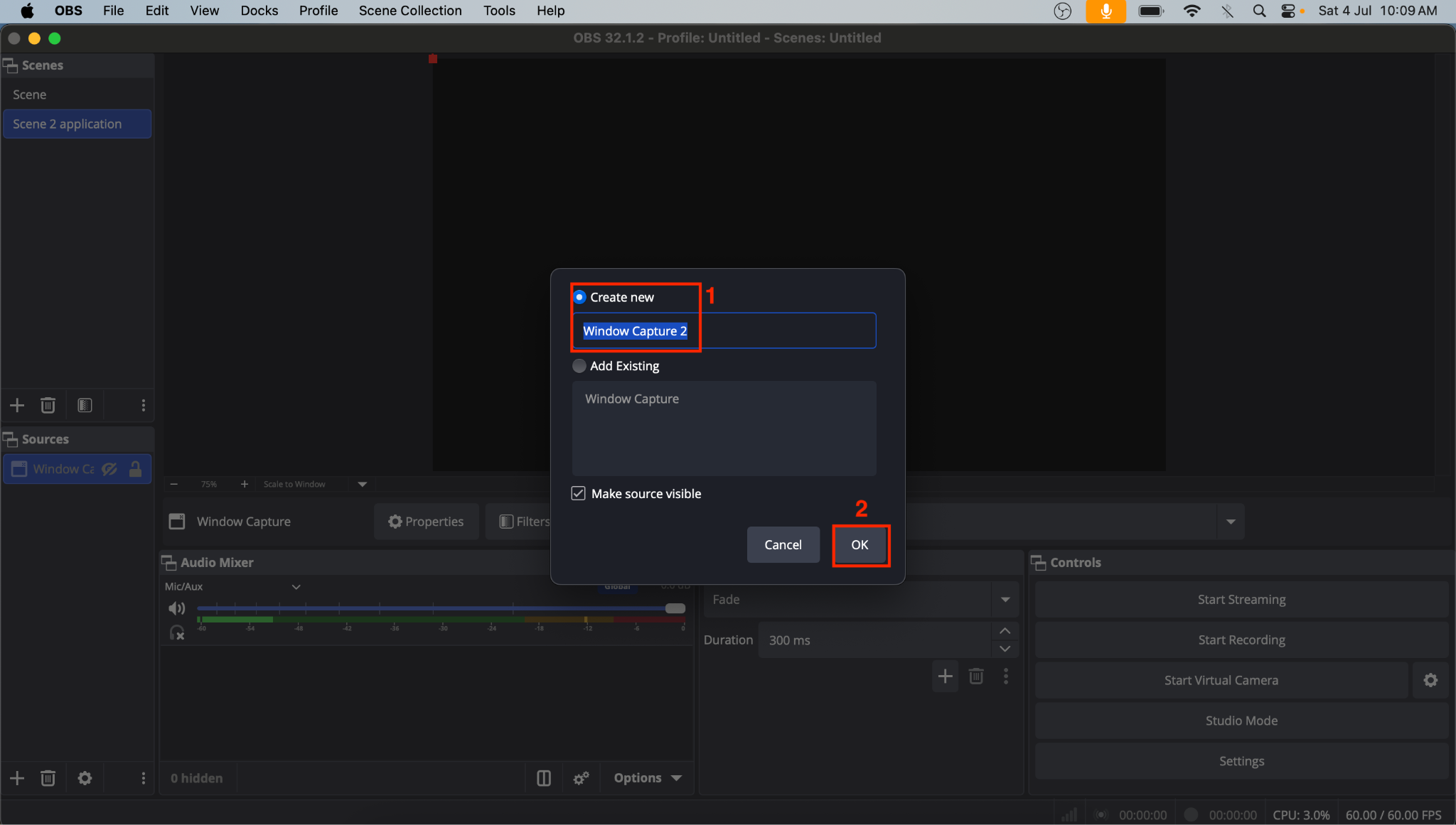
Task: Open the Help menu
Action: point(550,11)
